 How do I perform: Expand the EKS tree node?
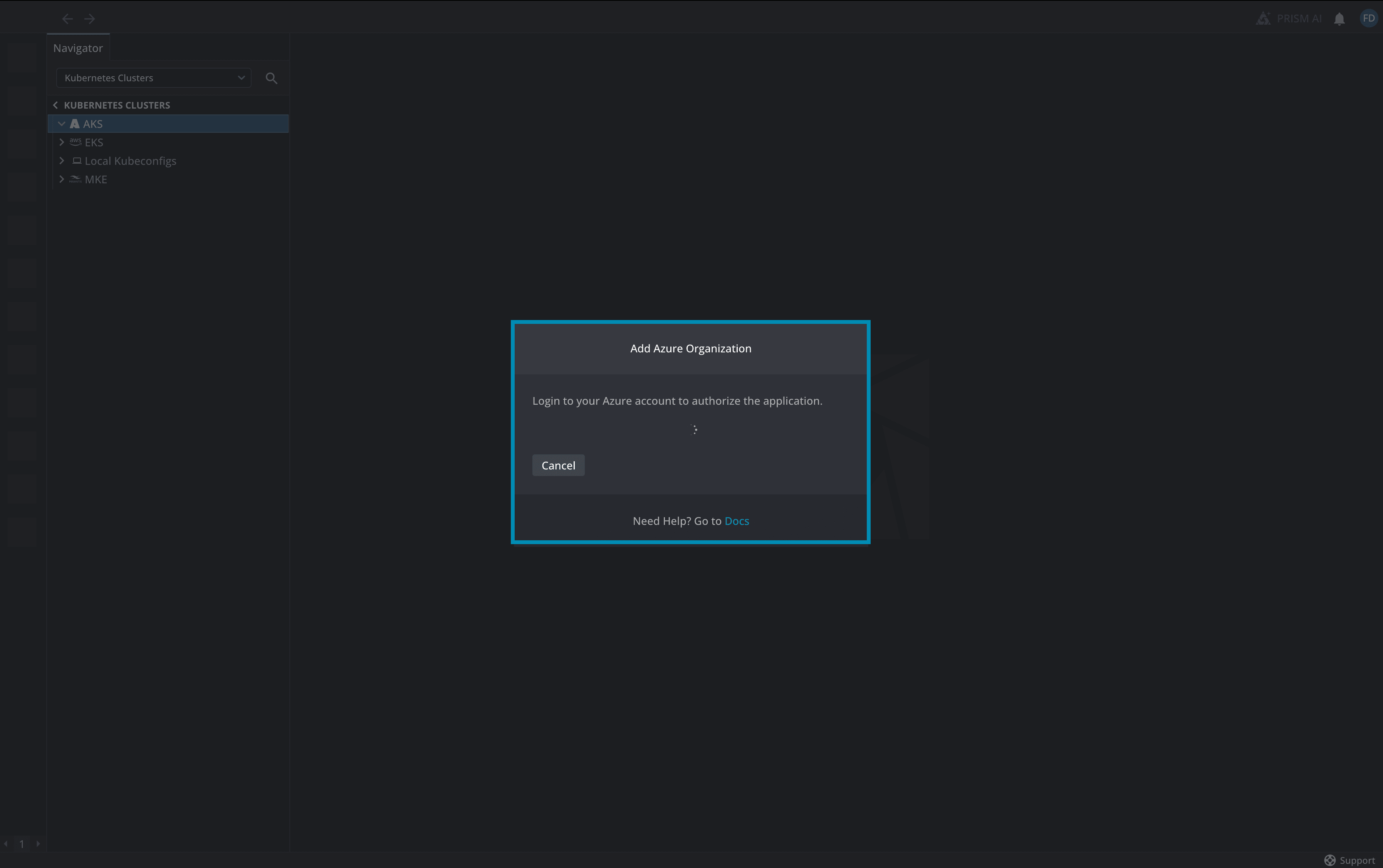62,142
